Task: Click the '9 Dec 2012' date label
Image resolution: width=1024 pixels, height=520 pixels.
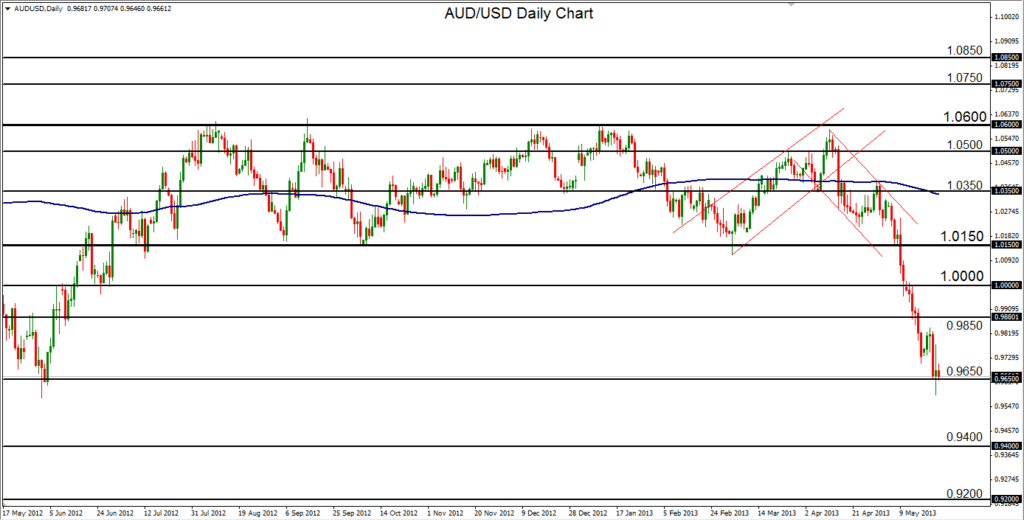Action: coord(541,514)
